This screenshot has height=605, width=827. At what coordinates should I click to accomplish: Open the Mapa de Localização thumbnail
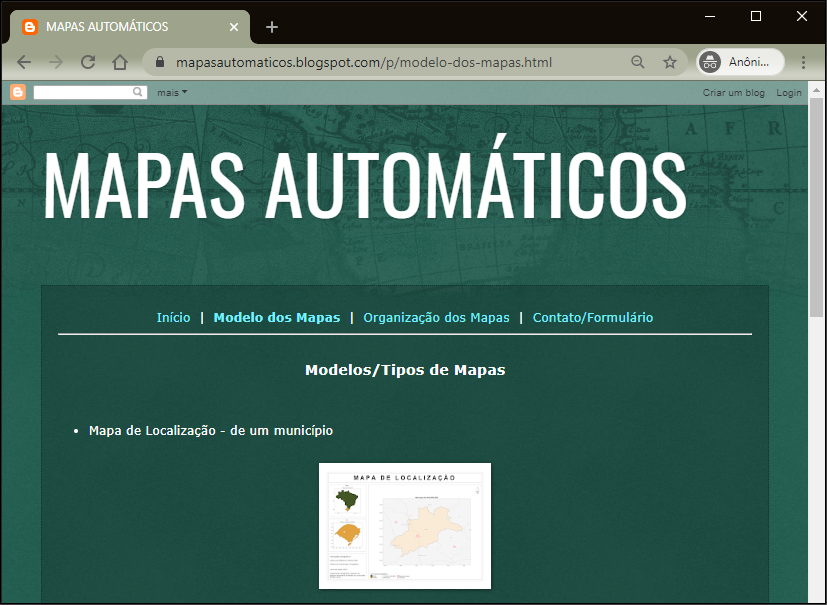tap(405, 526)
